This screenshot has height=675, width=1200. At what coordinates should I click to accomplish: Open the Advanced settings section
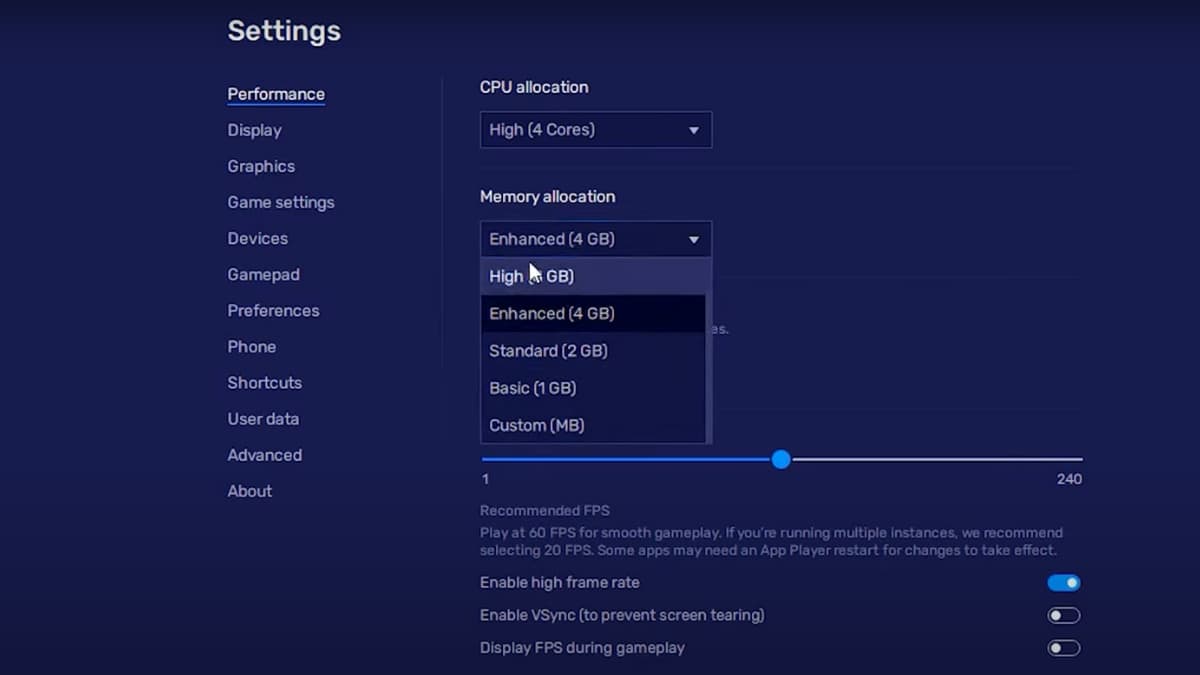click(x=264, y=454)
